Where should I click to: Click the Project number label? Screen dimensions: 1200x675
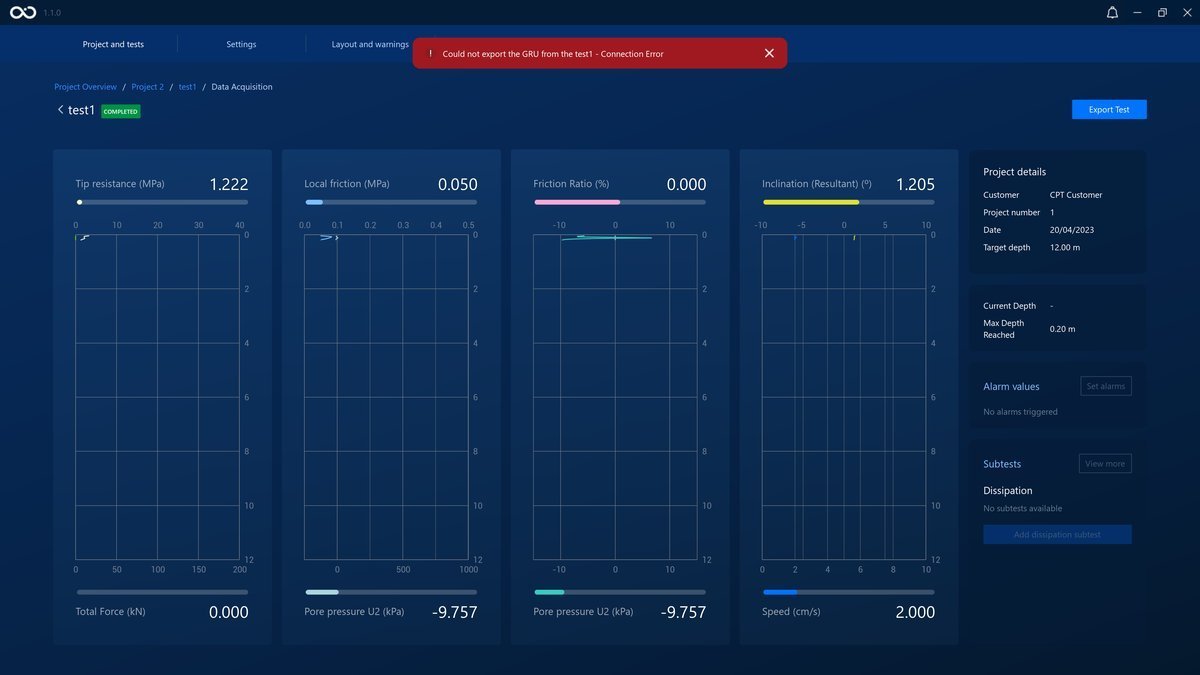click(x=1012, y=212)
